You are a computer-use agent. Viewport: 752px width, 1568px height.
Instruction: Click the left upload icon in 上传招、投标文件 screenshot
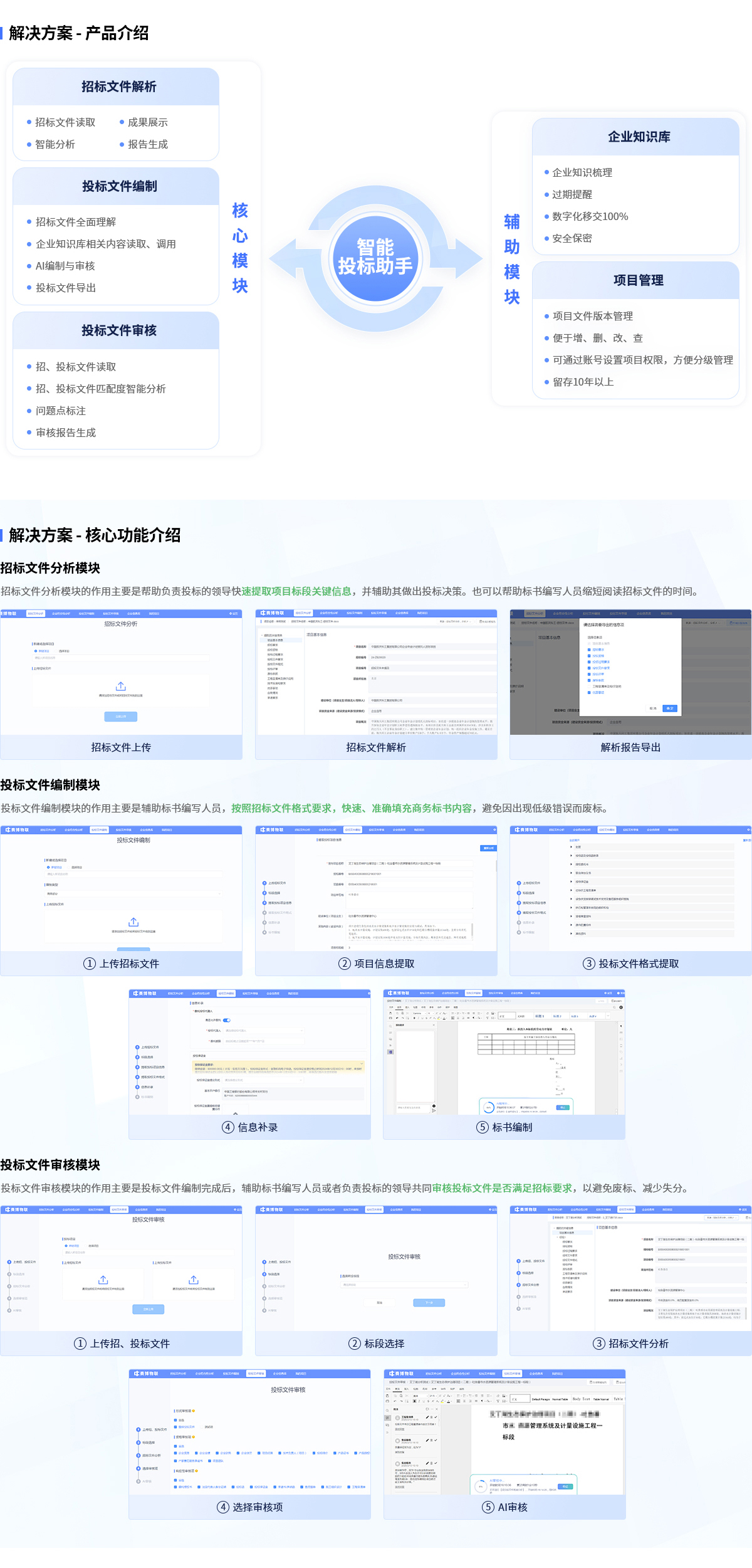click(x=103, y=1280)
